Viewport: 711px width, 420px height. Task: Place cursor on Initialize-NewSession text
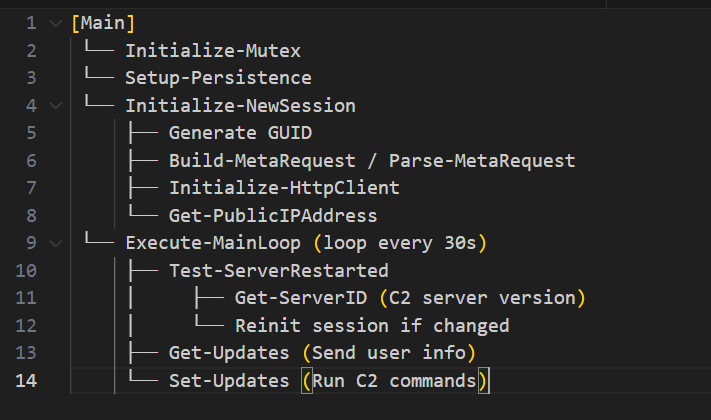pos(240,106)
